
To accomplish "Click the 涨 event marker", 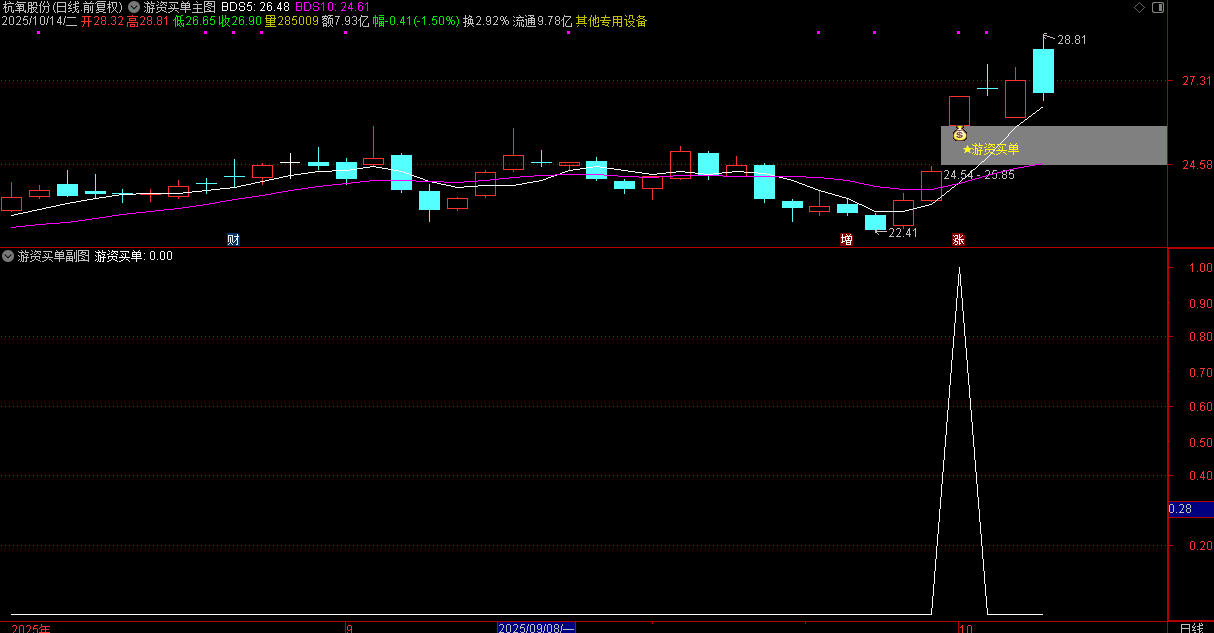I will [x=958, y=240].
